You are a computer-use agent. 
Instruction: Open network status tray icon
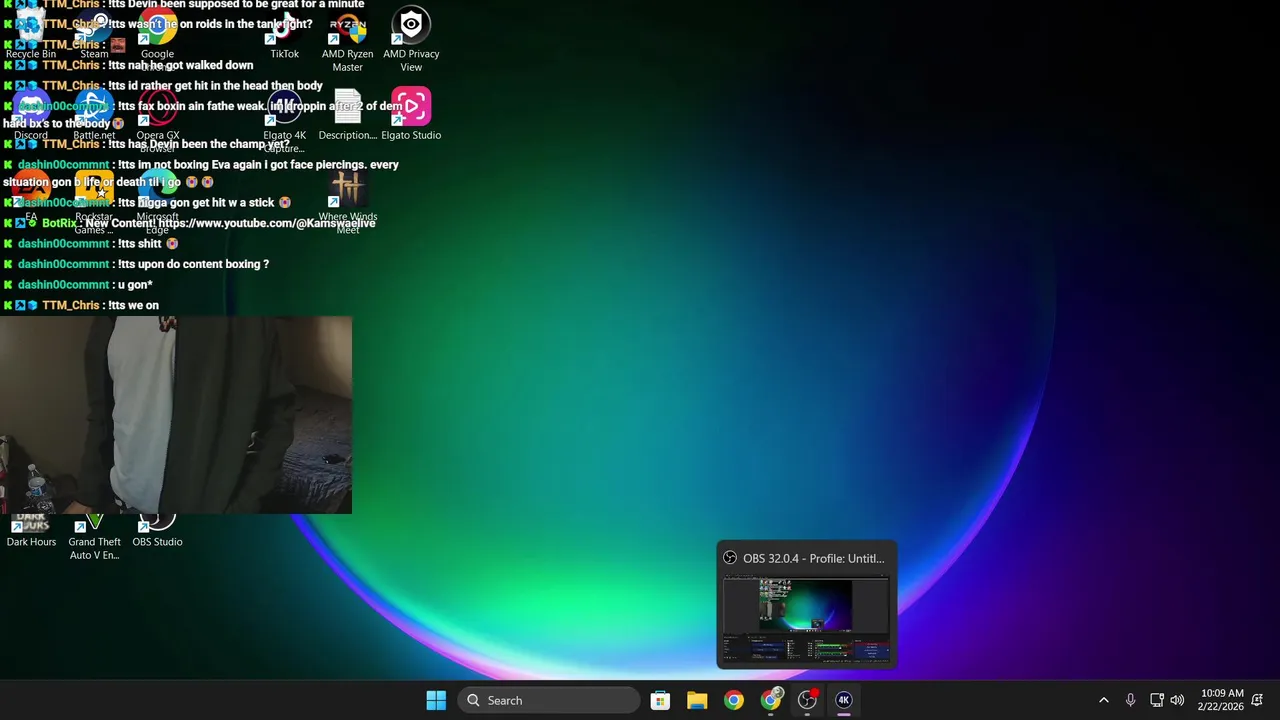pyautogui.click(x=1156, y=700)
